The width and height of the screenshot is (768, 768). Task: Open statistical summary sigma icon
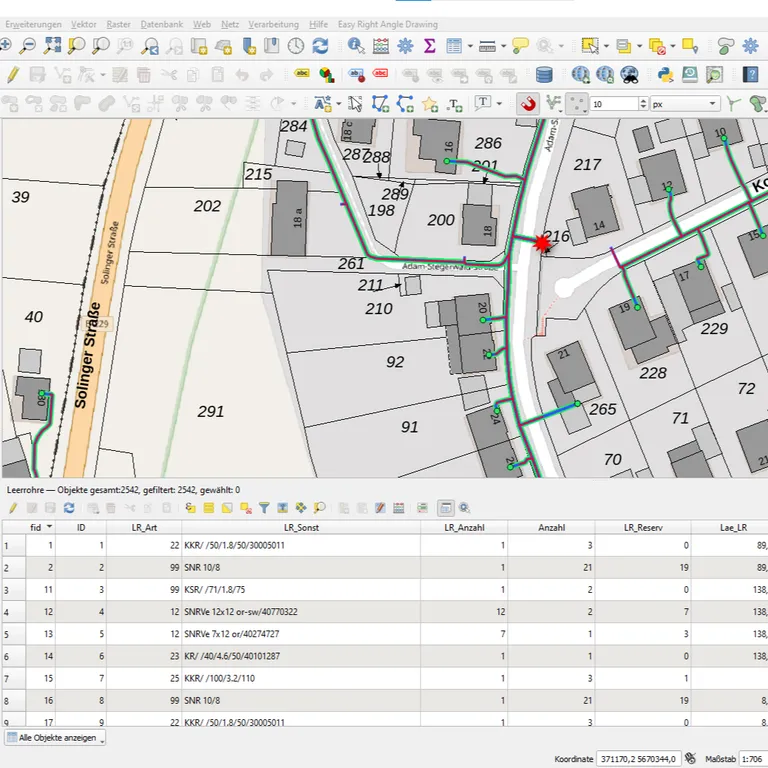430,46
